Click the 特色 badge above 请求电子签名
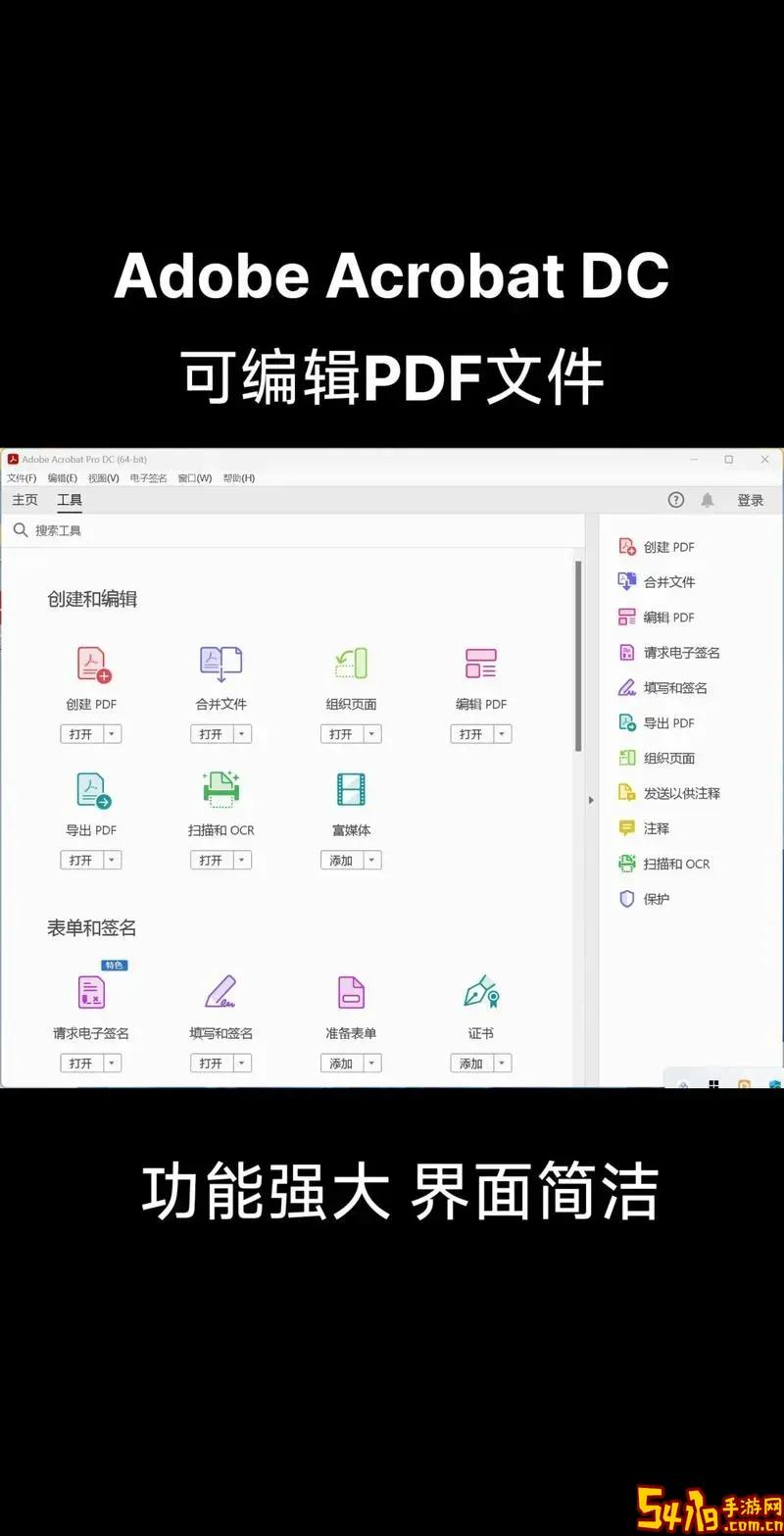Image resolution: width=784 pixels, height=1536 pixels. 115,966
